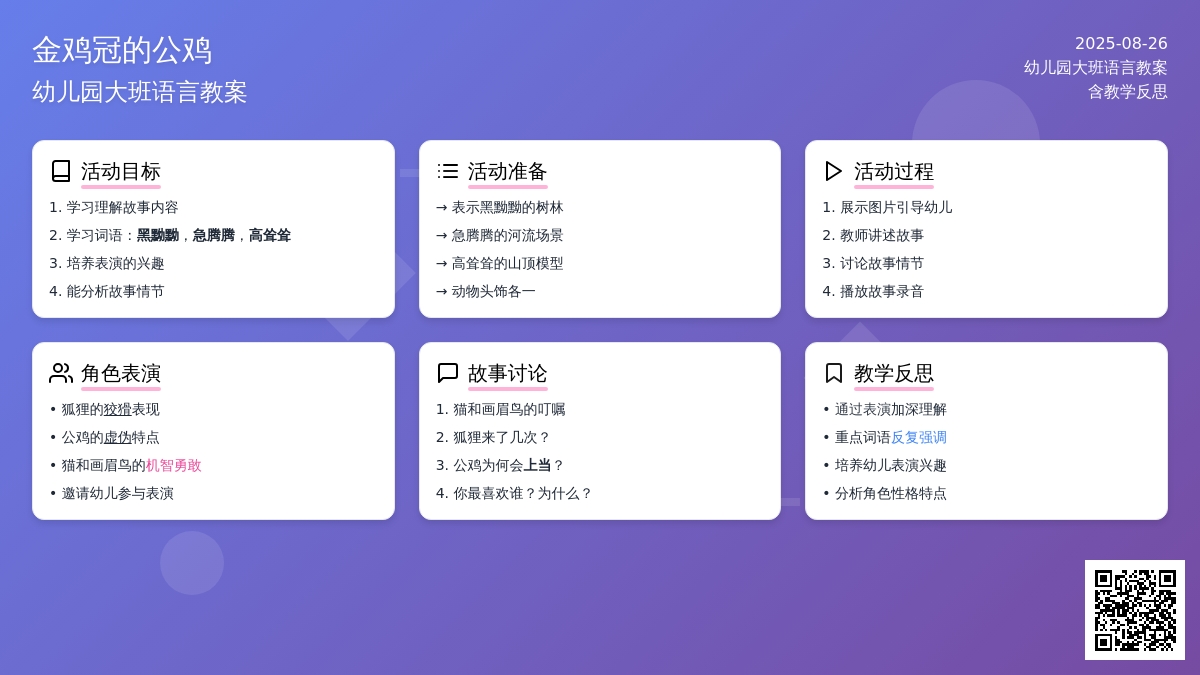This screenshot has width=1200, height=675.
Task: Select the 活动目标 card heading
Action: pos(121,171)
